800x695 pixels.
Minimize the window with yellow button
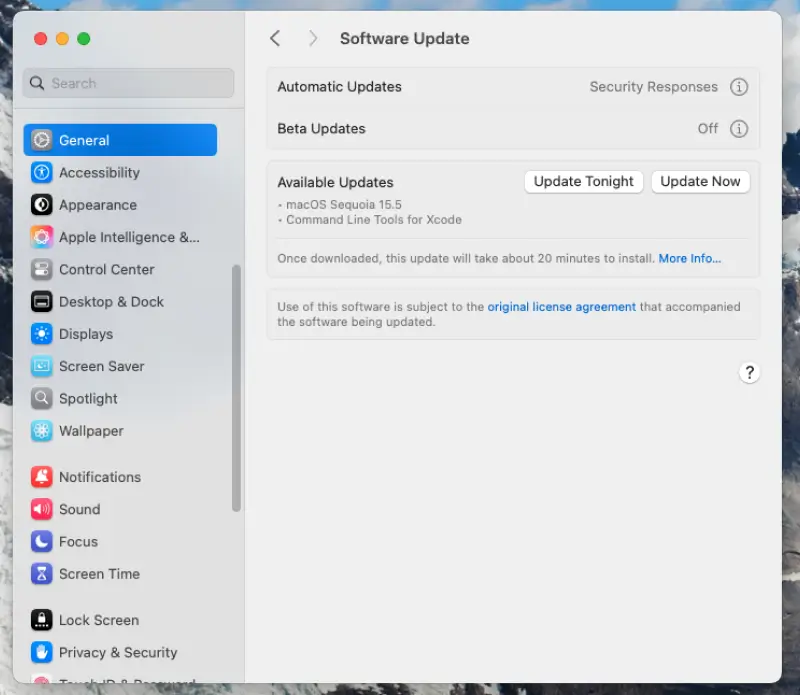coord(62,39)
